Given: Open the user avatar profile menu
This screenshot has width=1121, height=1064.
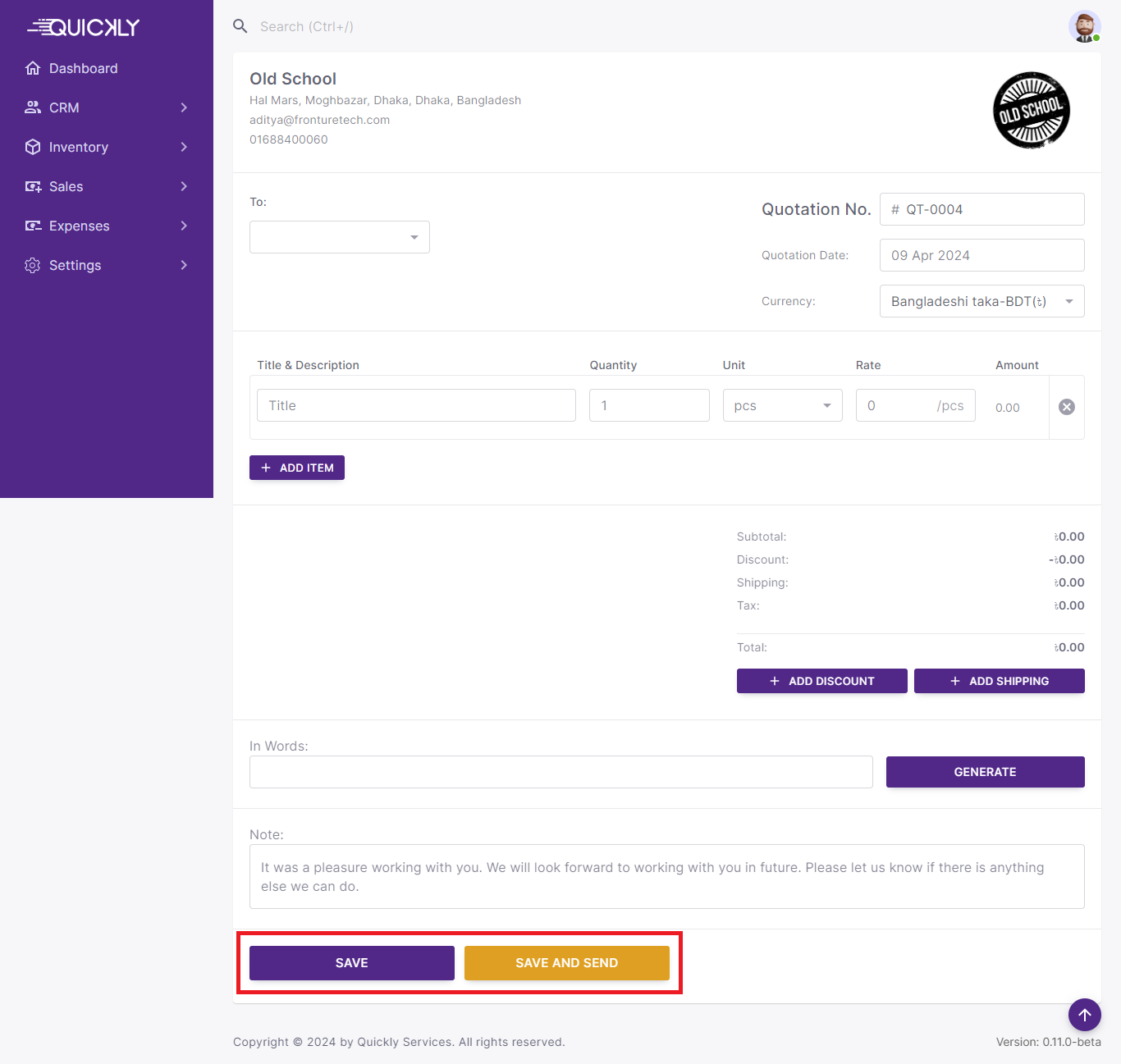Looking at the screenshot, I should click(1084, 26).
